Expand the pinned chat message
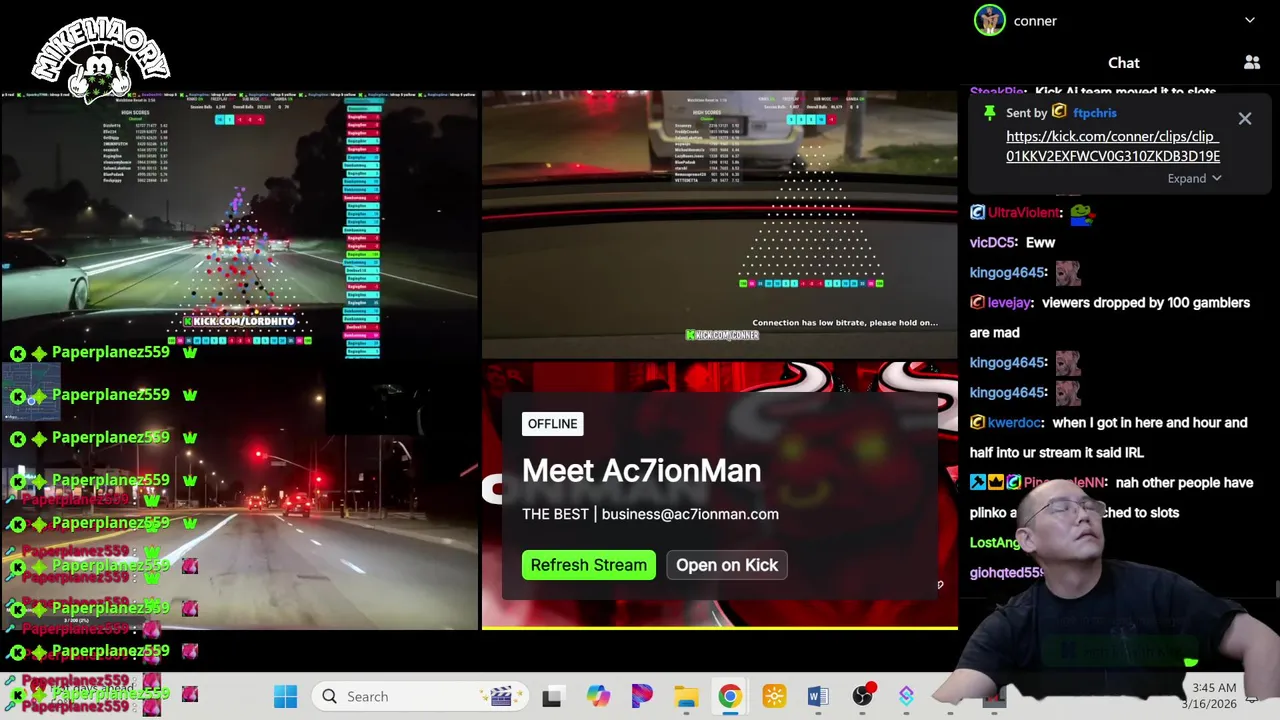Image resolution: width=1280 pixels, height=720 pixels. tap(1194, 178)
